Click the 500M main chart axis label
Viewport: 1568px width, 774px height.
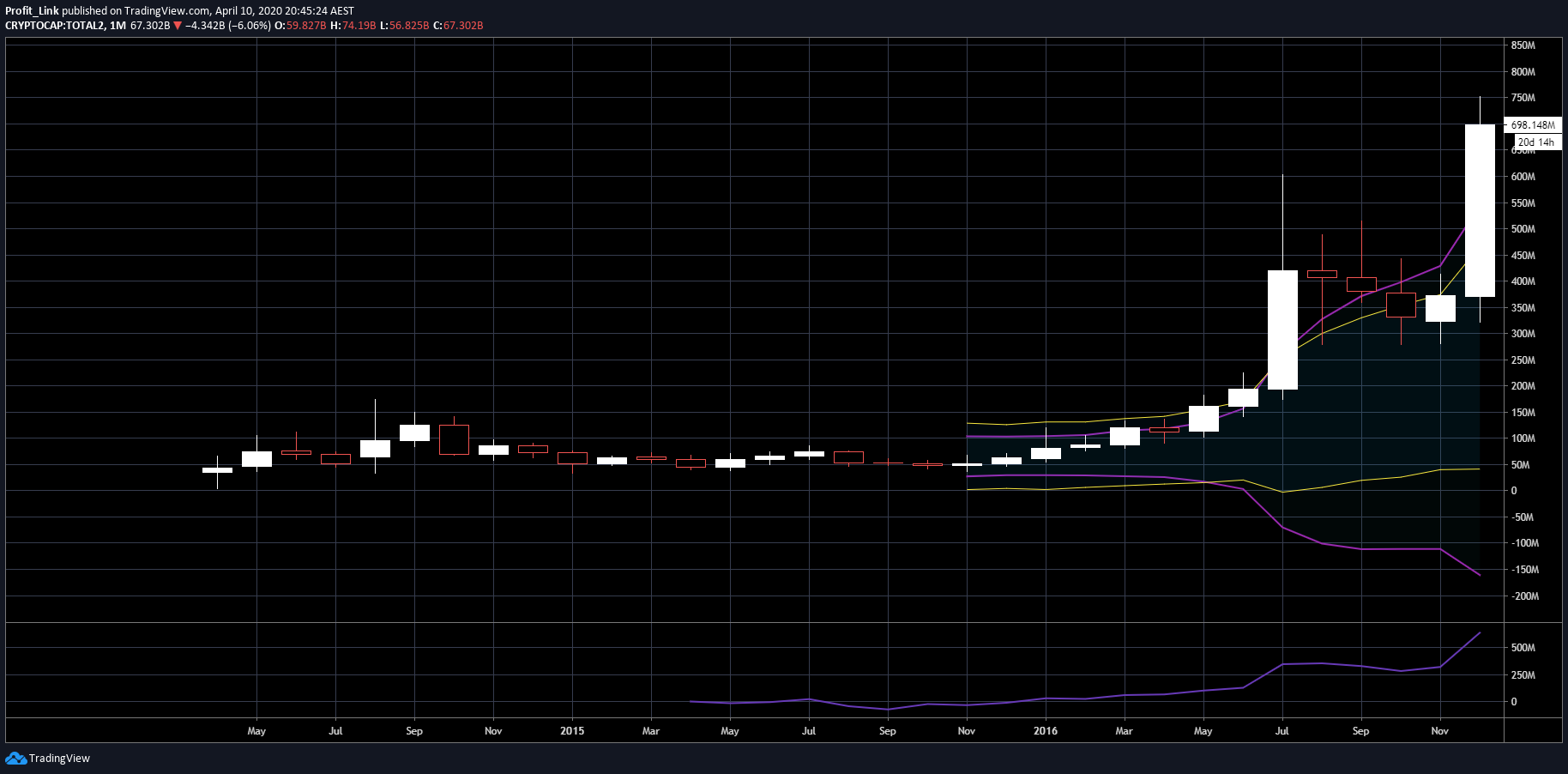pyautogui.click(x=1523, y=229)
